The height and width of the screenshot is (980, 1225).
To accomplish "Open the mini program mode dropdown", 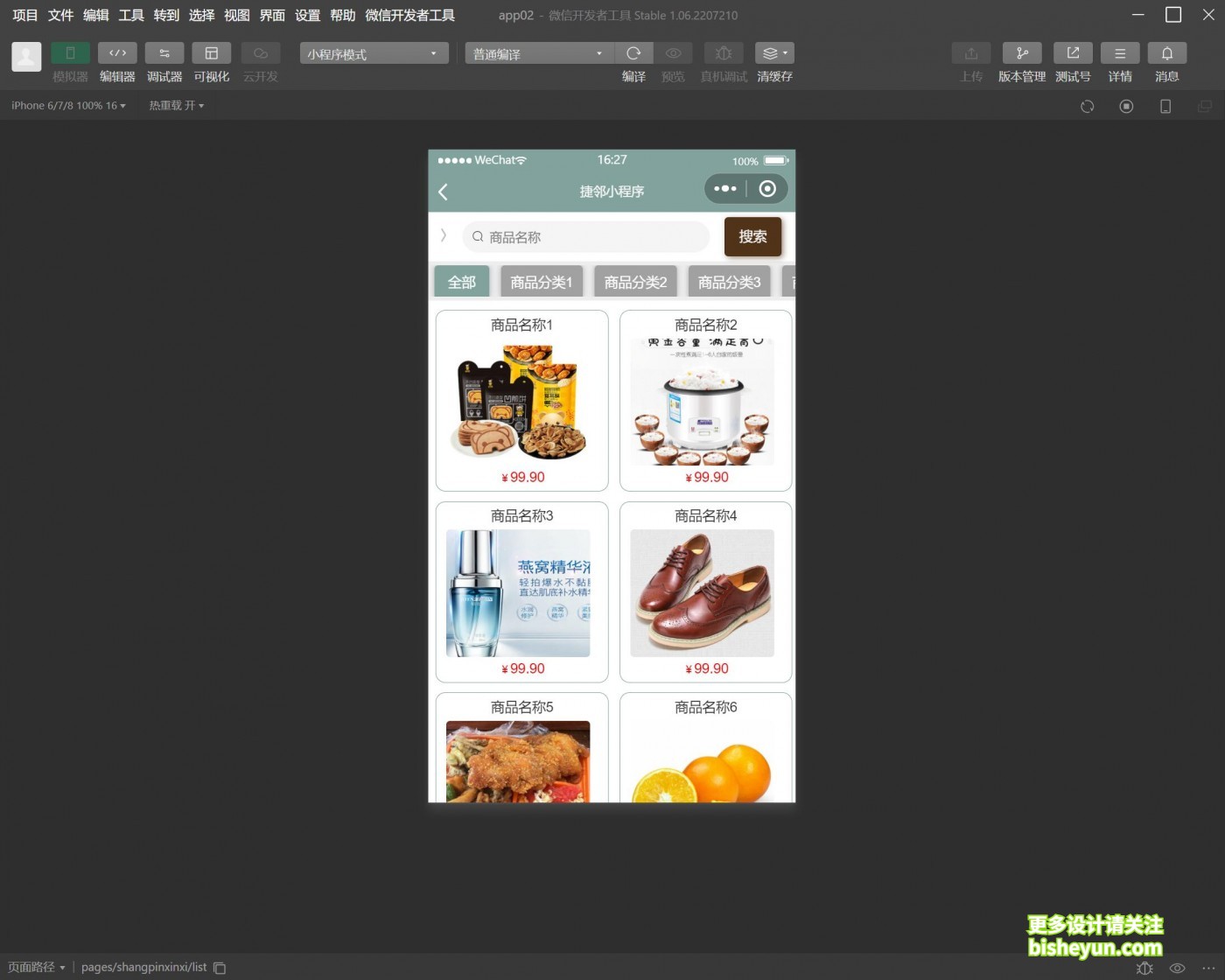I will click(374, 53).
